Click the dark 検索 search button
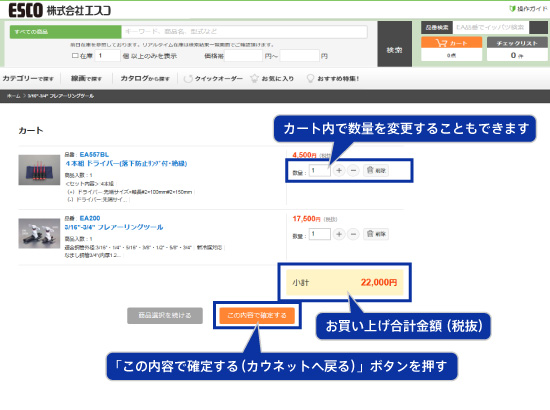The width and height of the screenshot is (550, 410). (x=395, y=44)
